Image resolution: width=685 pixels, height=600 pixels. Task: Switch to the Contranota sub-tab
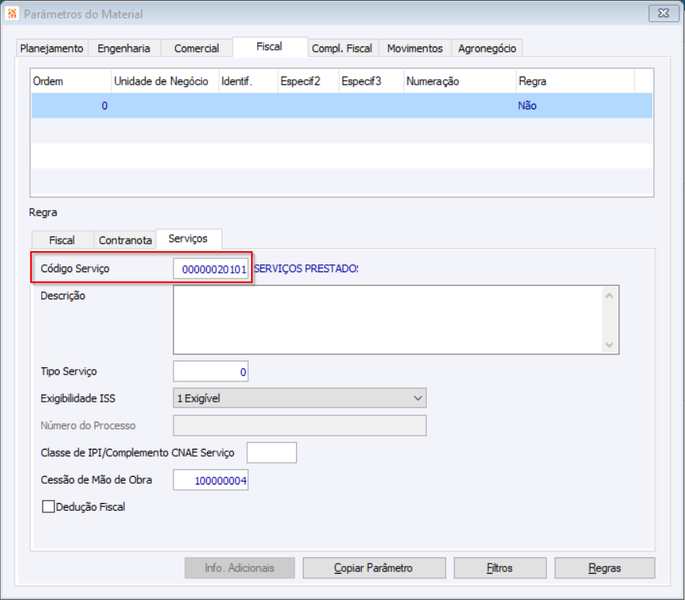pyautogui.click(x=125, y=240)
